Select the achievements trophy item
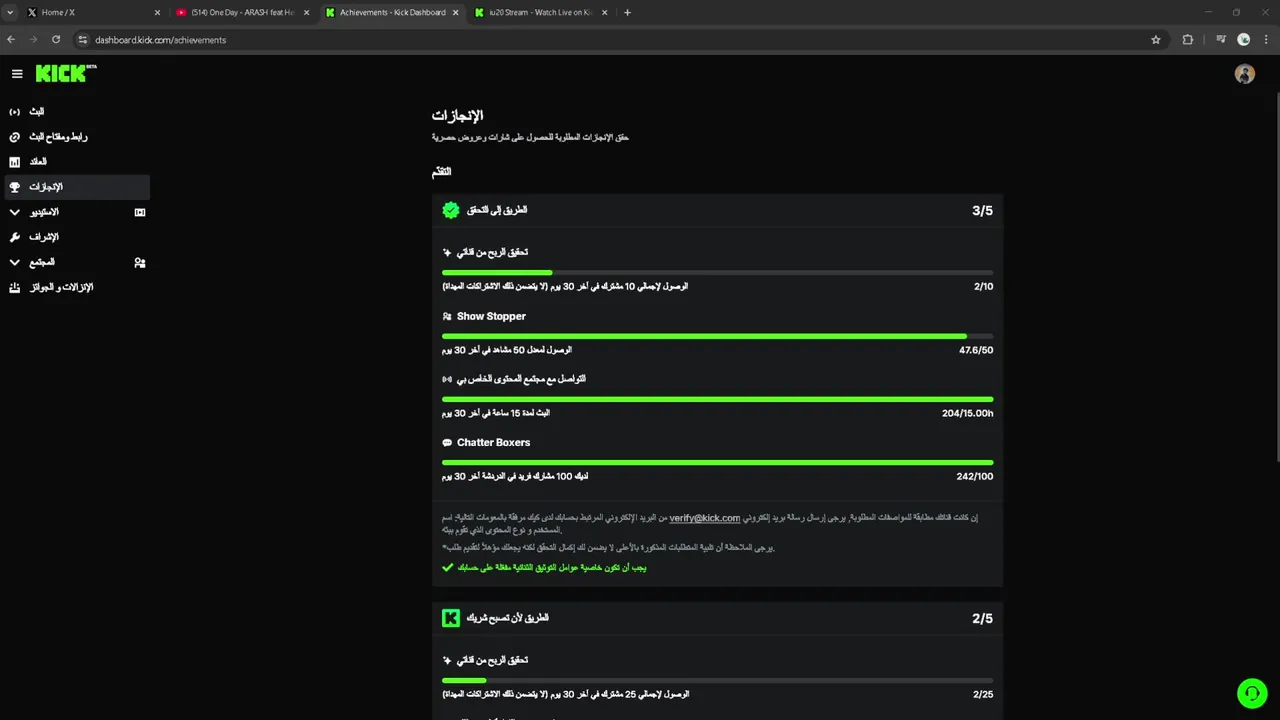This screenshot has height=720, width=1280. click(45, 187)
